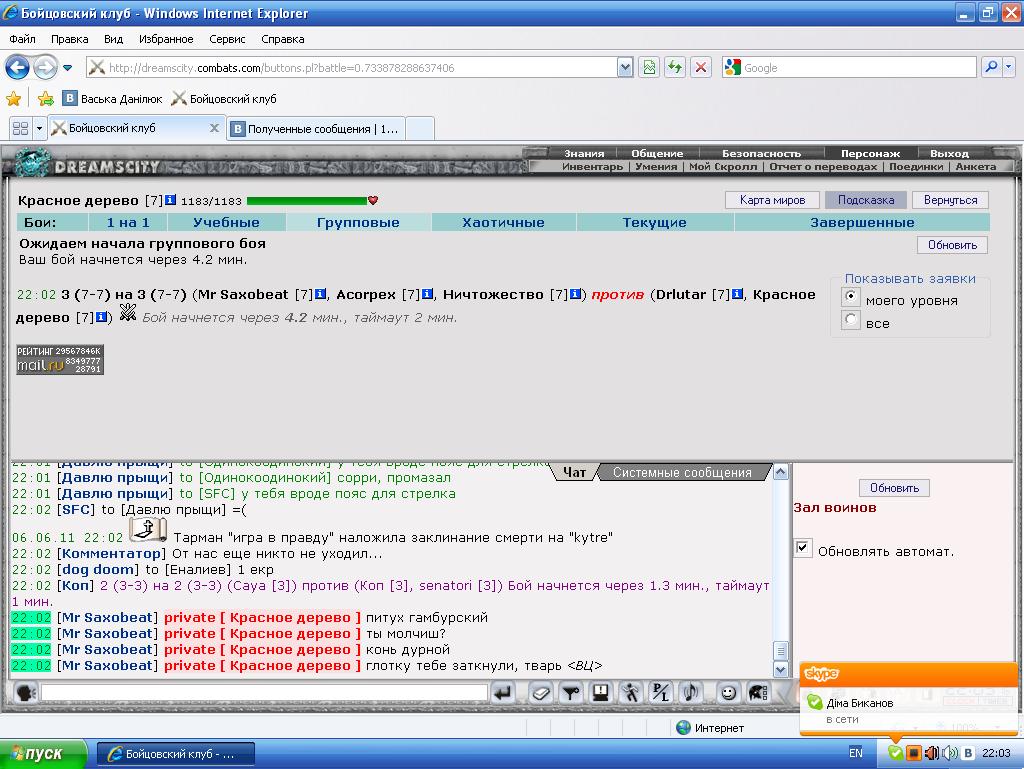1024x769 pixels.
Task: Click browser Forward arrow button
Action: coord(45,67)
